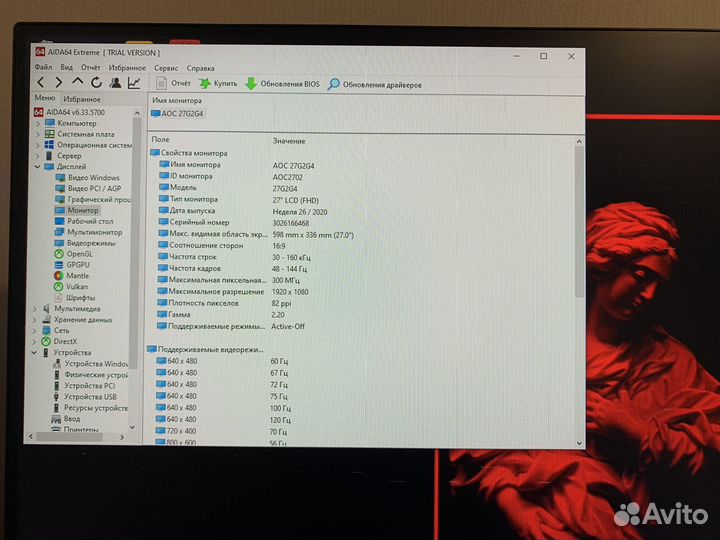
Task: Expand the Компьютер tree node
Action: click(x=37, y=123)
